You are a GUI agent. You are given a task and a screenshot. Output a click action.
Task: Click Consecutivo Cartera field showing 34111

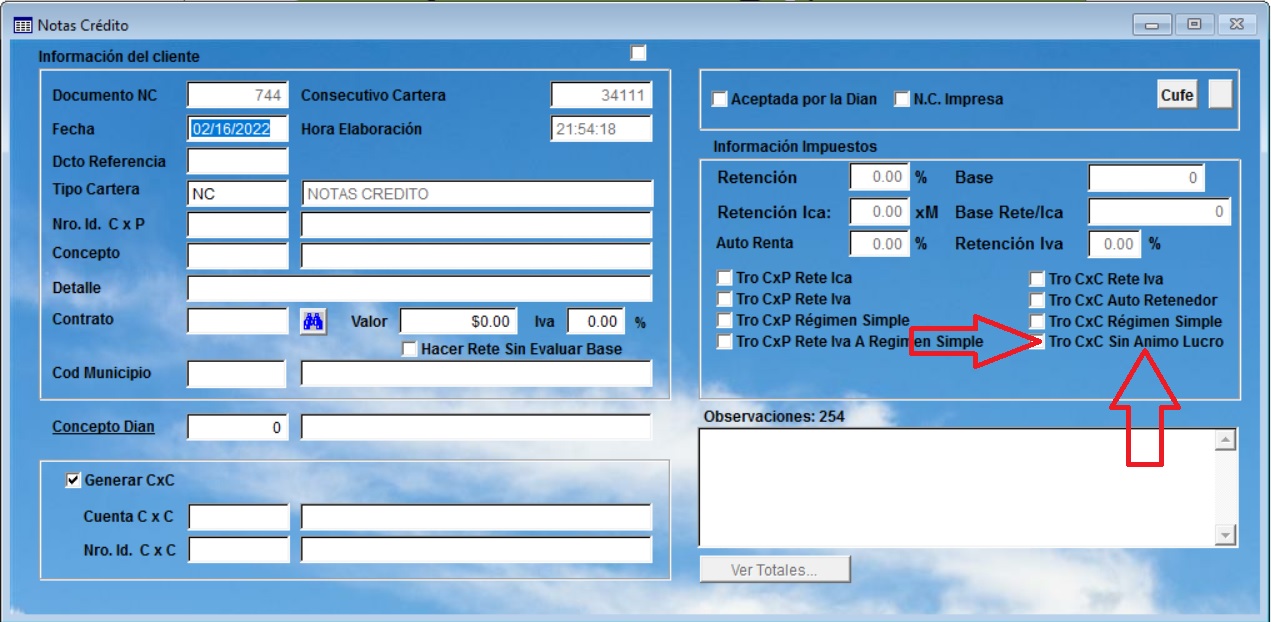pos(601,95)
